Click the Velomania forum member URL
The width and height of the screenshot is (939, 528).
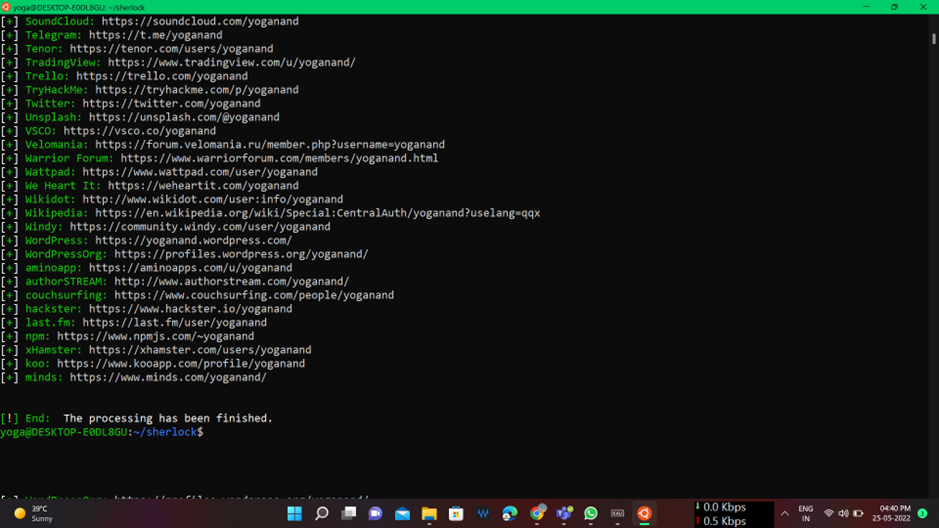click(x=270, y=144)
